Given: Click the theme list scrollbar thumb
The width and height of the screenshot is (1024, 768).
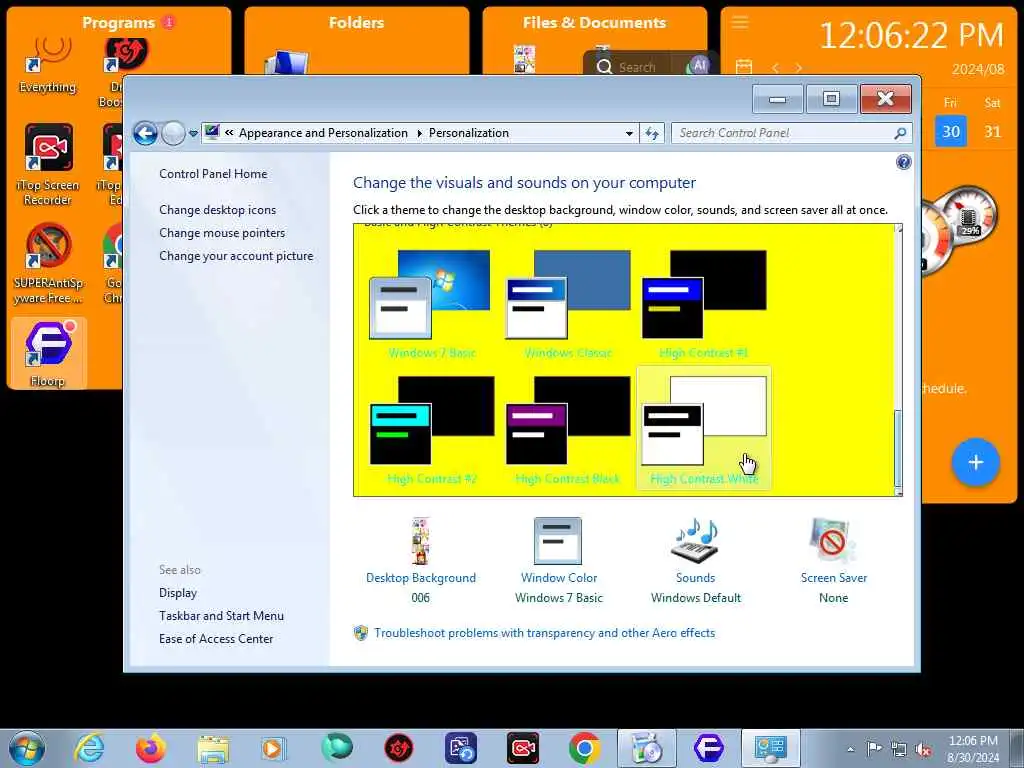Looking at the screenshot, I should pyautogui.click(x=898, y=447).
